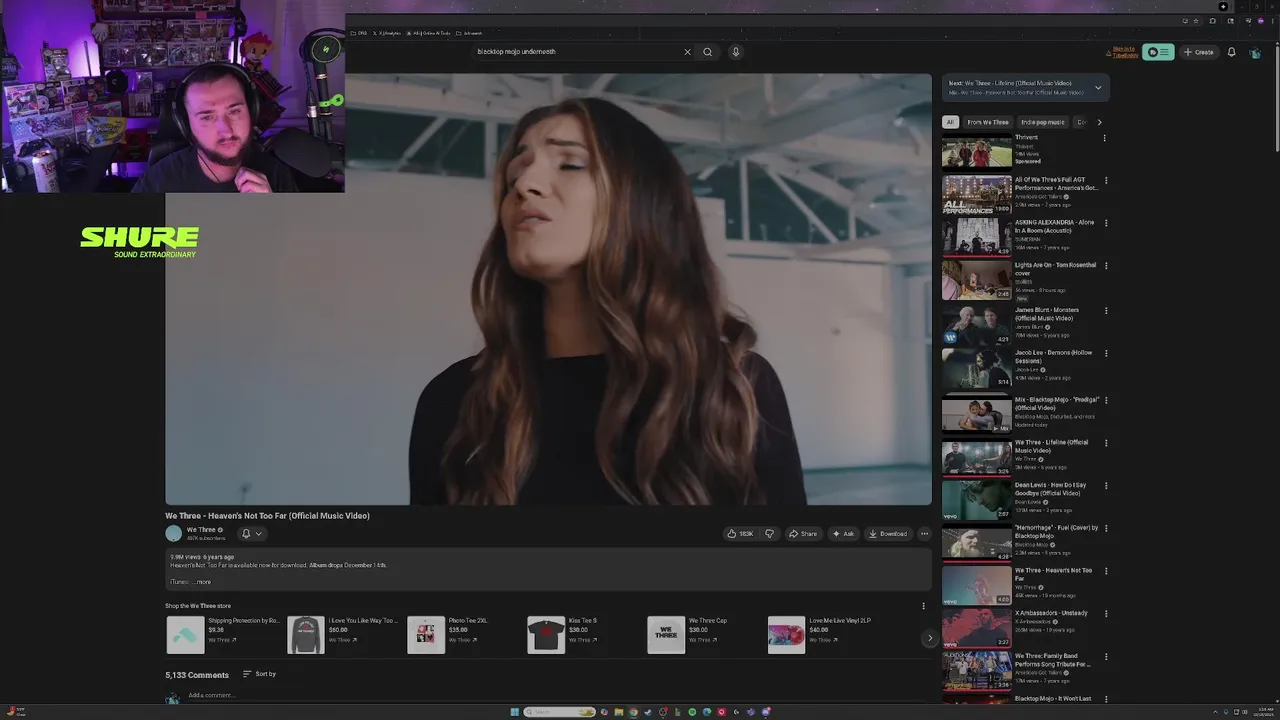
Task: Open options for the Lights Are On video
Action: tap(1106, 266)
